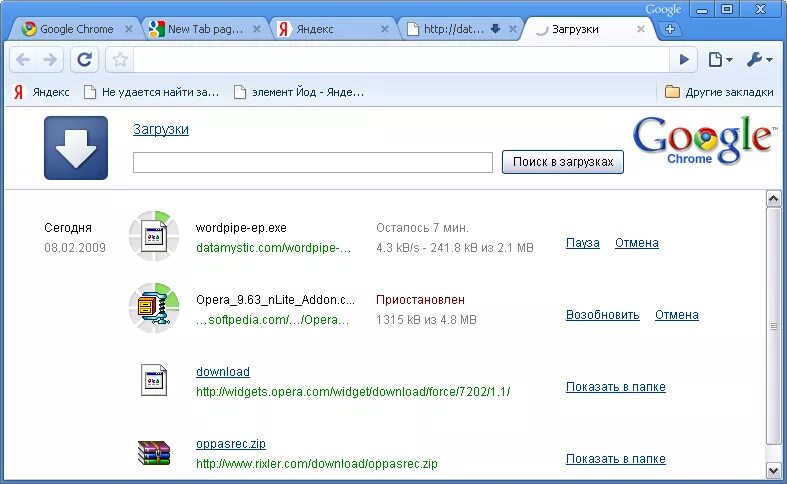This screenshot has width=787, height=484.
Task: Open the widgets.opera.com download URL
Action: click(x=353, y=392)
